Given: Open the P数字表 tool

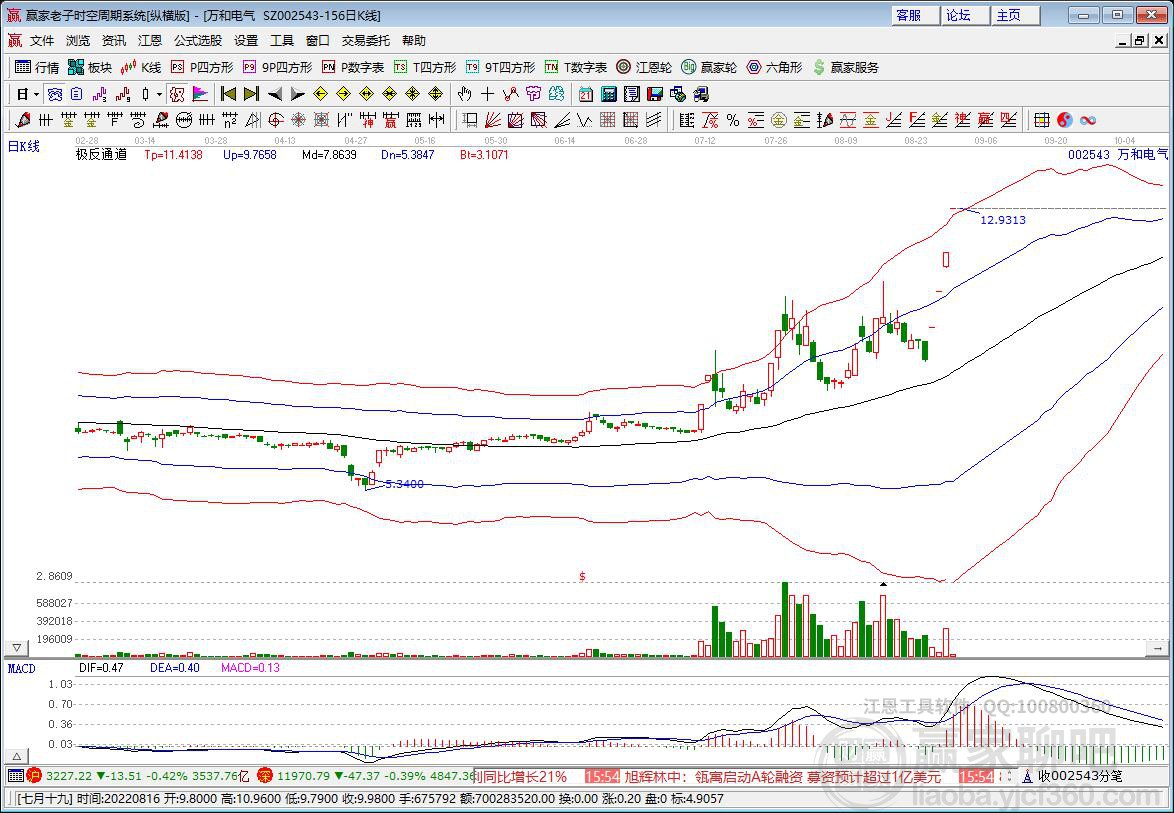Looking at the screenshot, I should pos(353,67).
